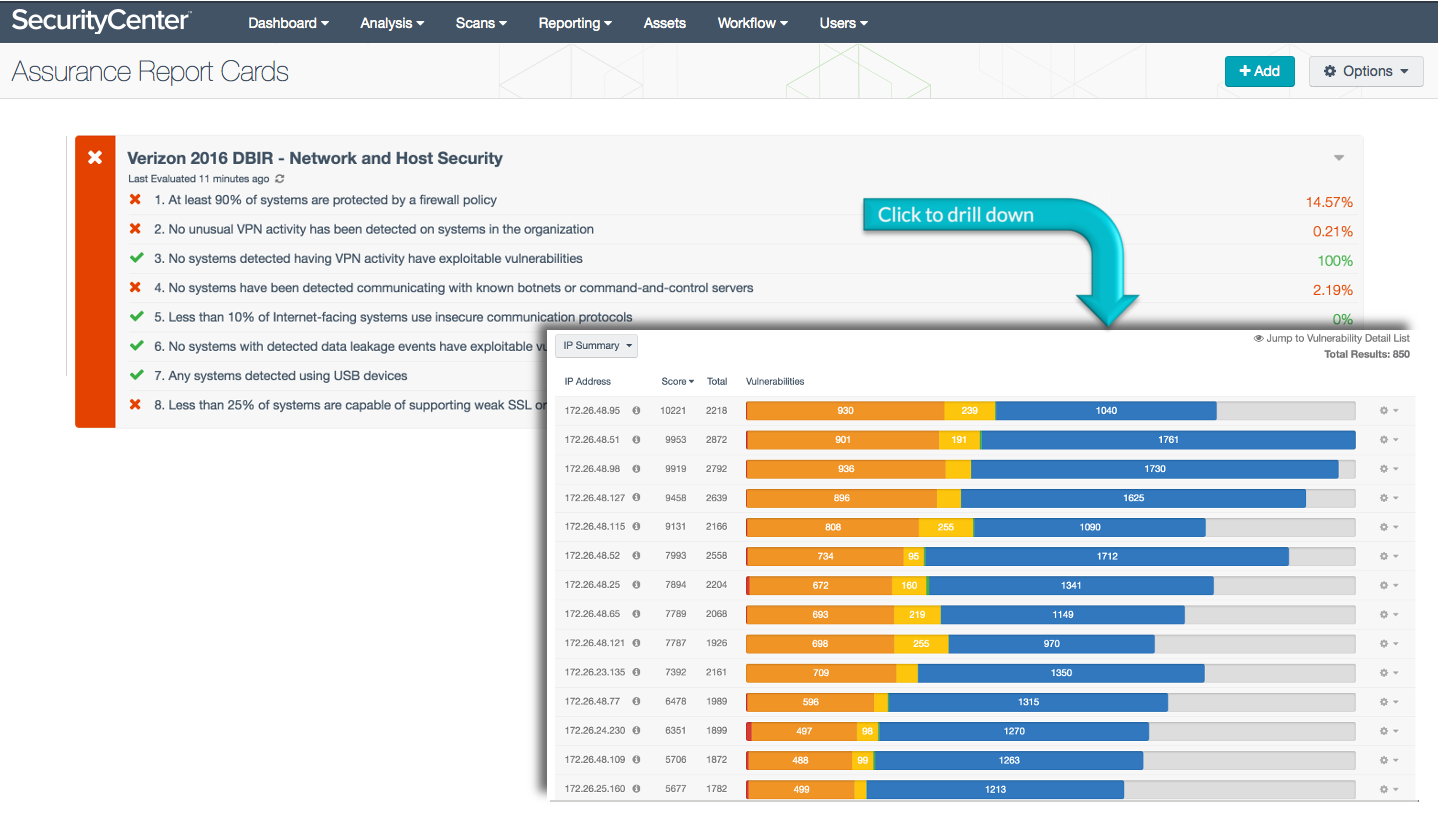The width and height of the screenshot is (1440, 820).
Task: Open gear menu for row 172.26.48.127
Action: click(1388, 497)
